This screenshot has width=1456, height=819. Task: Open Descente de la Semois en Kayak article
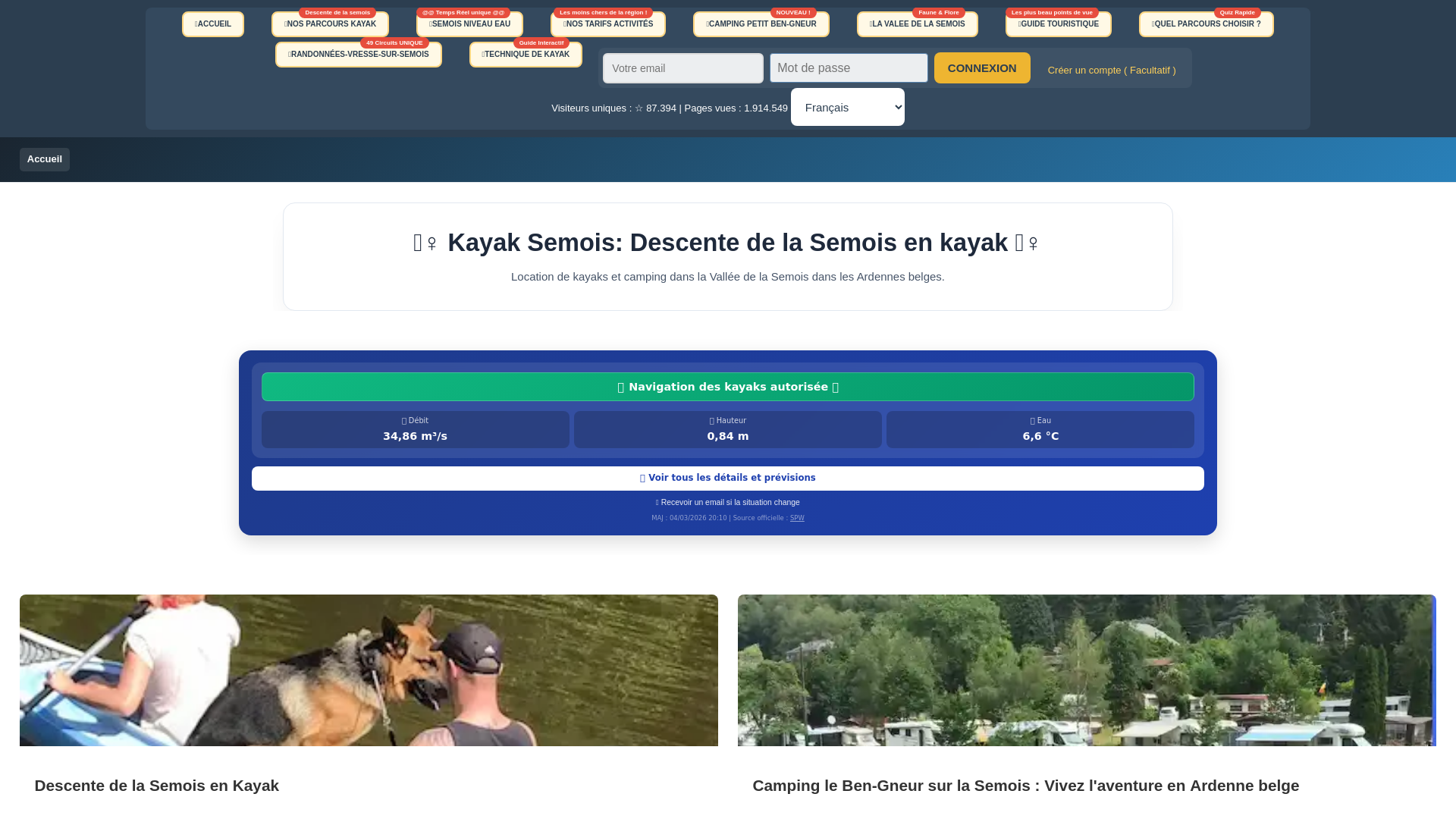coord(157,786)
